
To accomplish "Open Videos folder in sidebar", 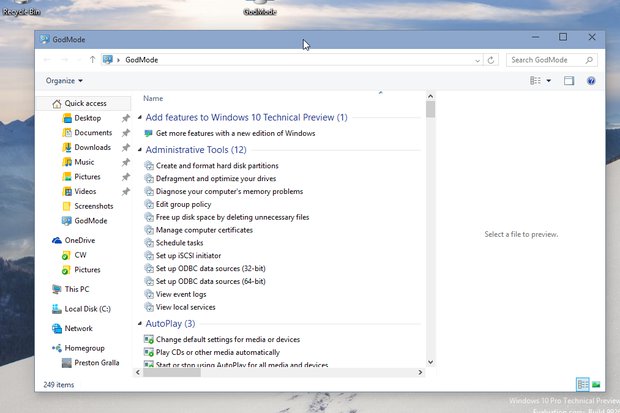I will (85, 191).
